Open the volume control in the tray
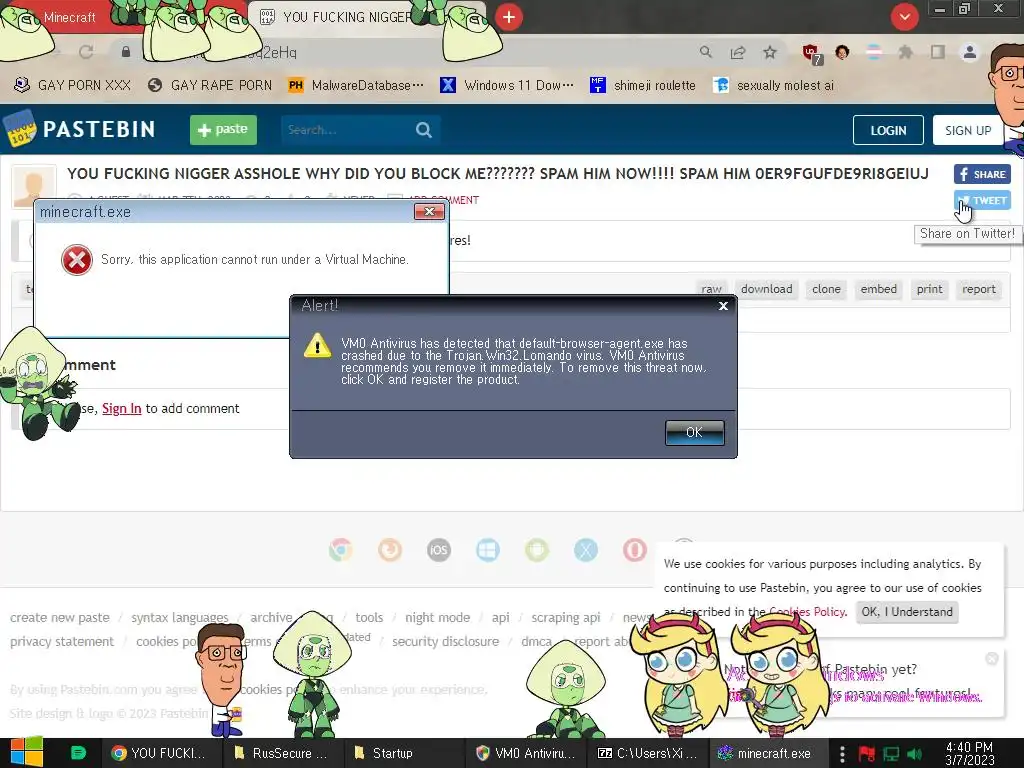This screenshot has height=768, width=1024. [x=914, y=754]
